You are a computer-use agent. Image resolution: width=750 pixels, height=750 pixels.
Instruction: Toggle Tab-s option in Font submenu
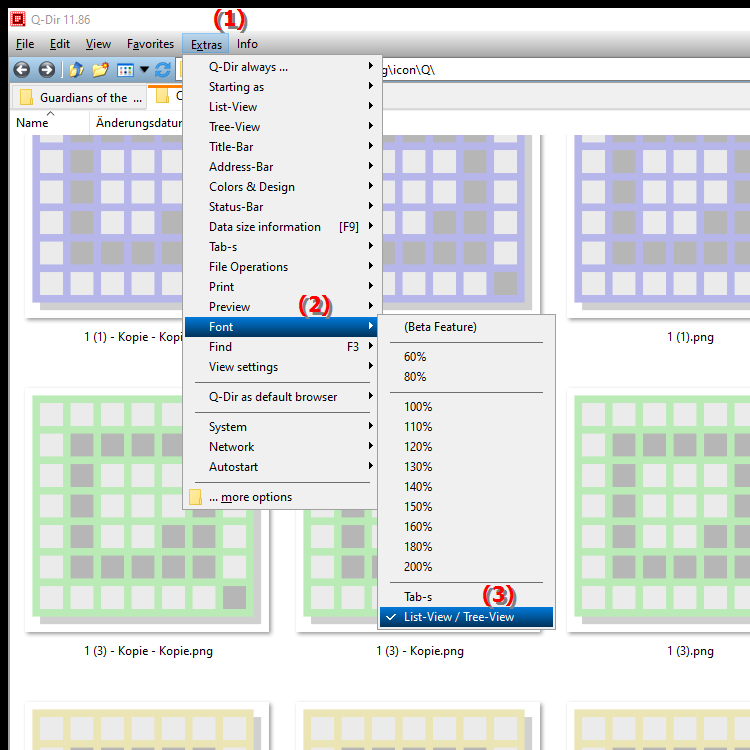[x=466, y=597]
